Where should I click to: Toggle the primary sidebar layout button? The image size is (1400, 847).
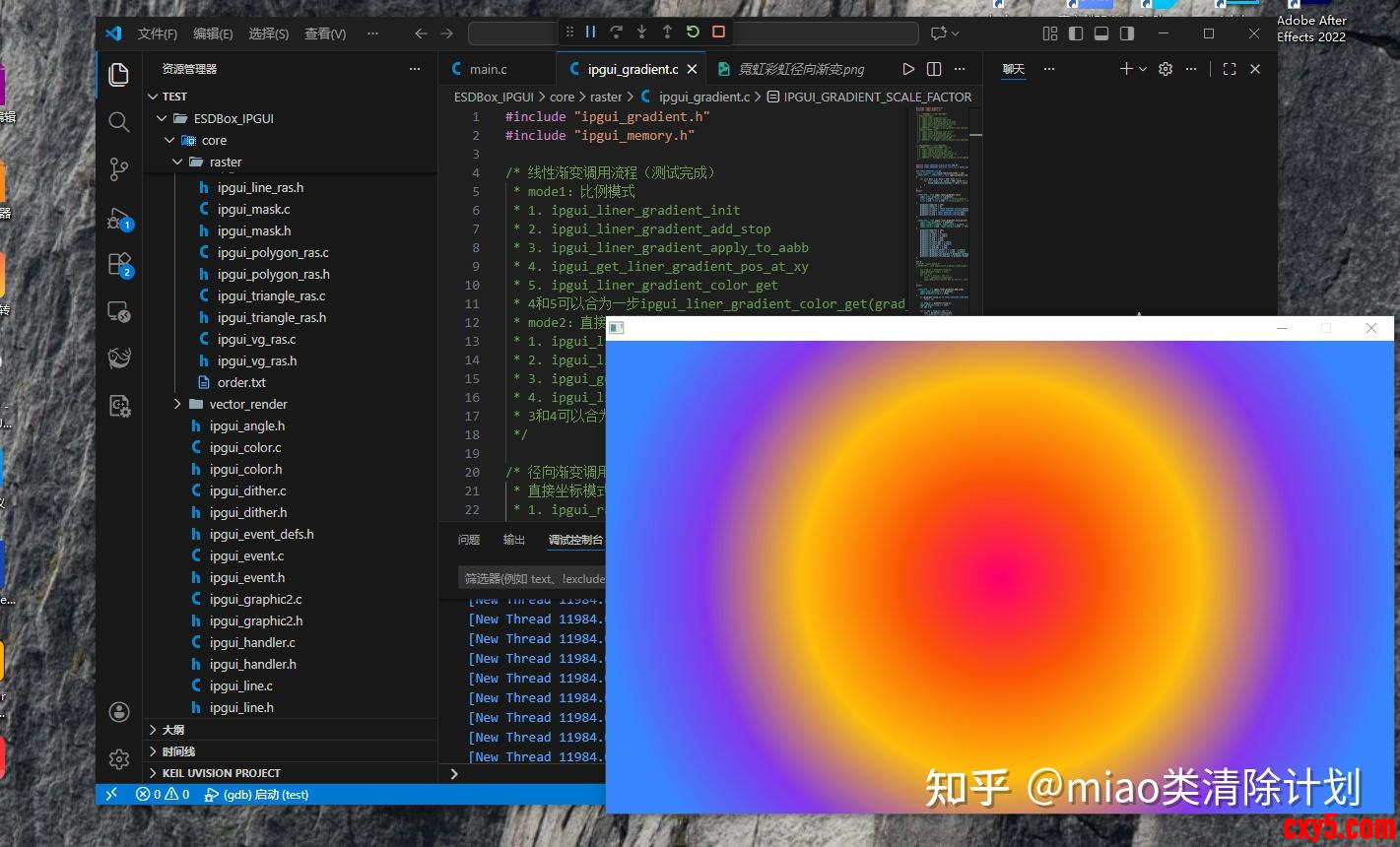[x=1076, y=33]
